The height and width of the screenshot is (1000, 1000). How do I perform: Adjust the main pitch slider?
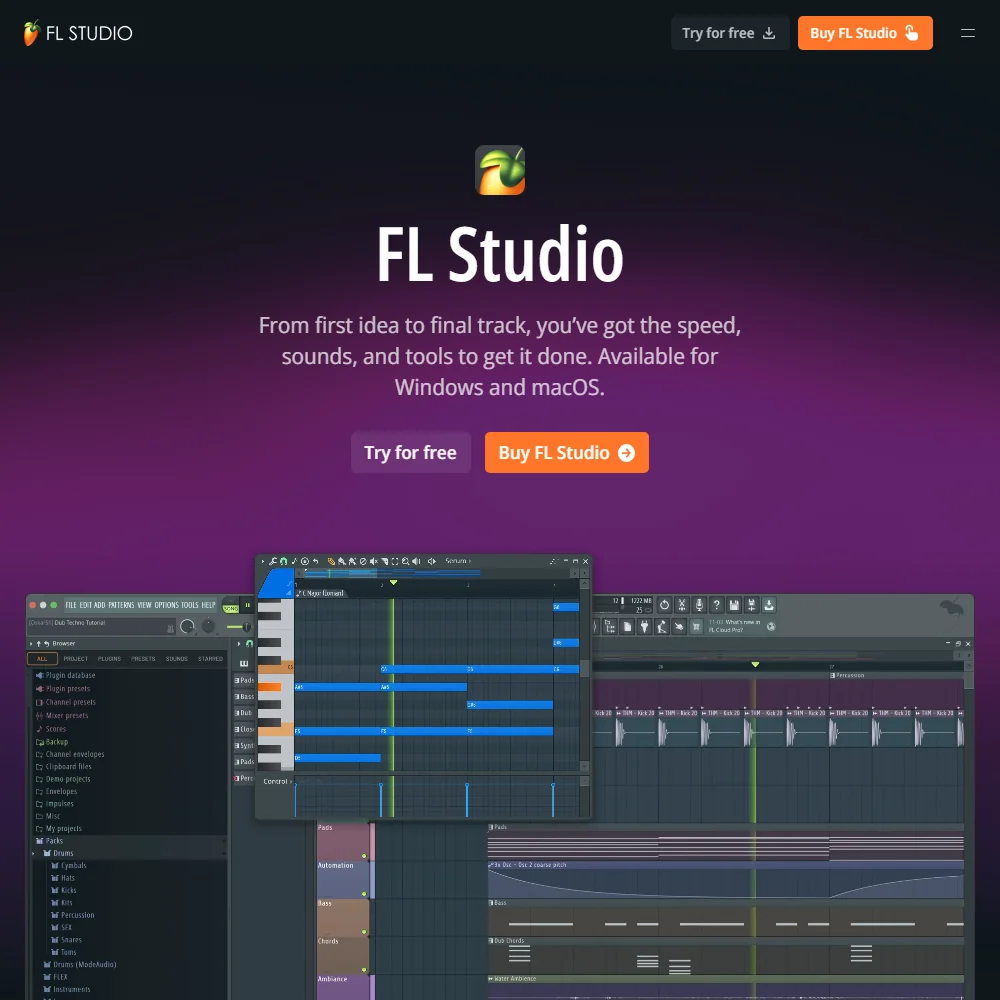[x=240, y=626]
